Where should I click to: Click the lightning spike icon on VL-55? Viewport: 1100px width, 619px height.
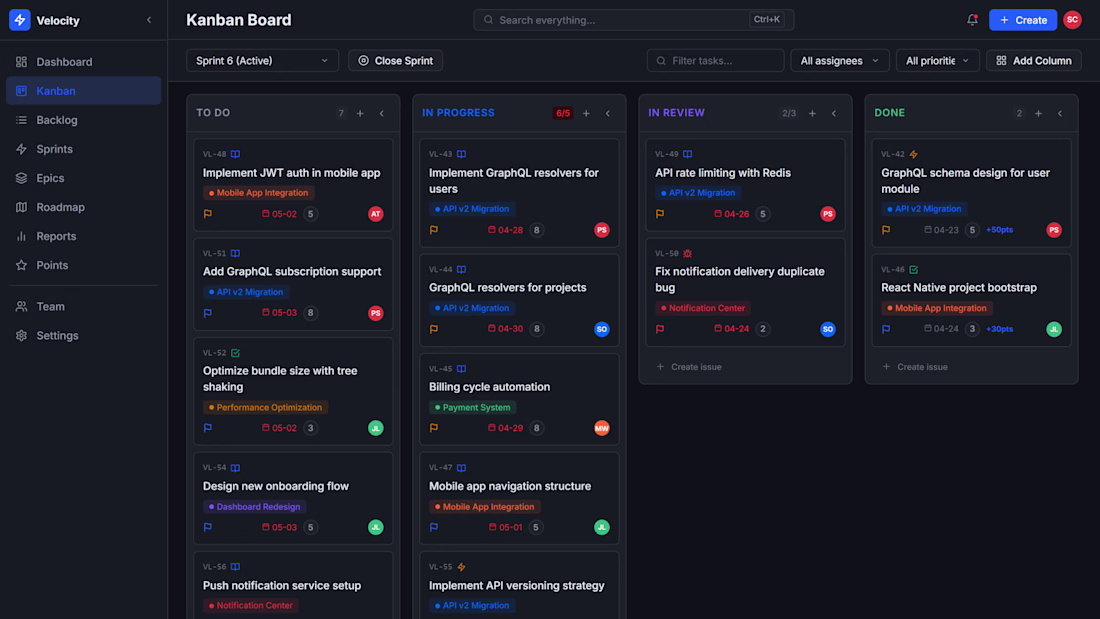pos(462,567)
